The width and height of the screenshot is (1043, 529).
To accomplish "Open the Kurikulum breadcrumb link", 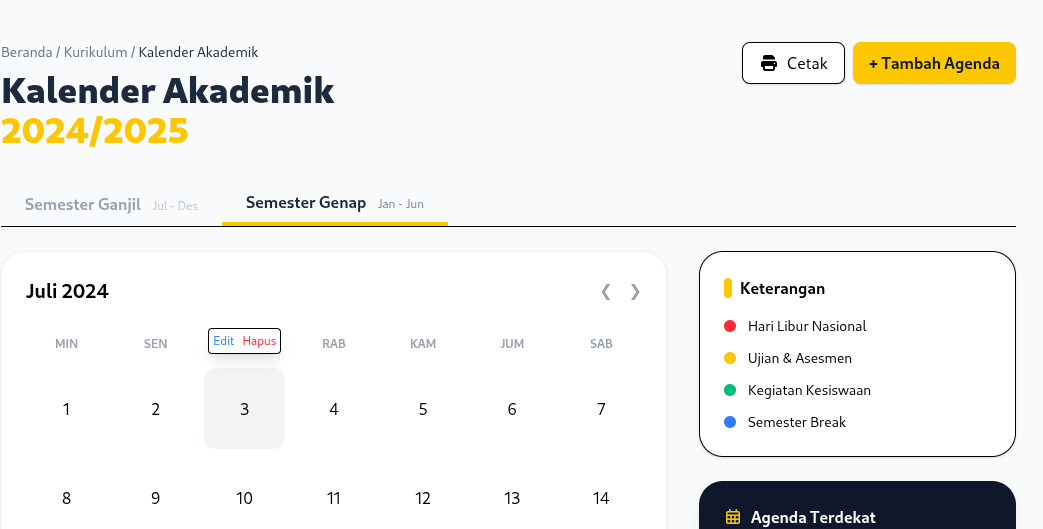I will pos(95,52).
